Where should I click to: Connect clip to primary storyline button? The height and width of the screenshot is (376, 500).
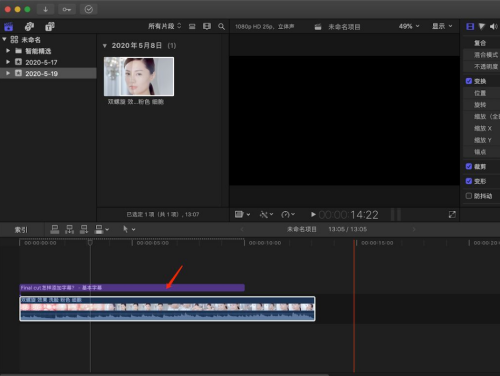pyautogui.click(x=55, y=229)
